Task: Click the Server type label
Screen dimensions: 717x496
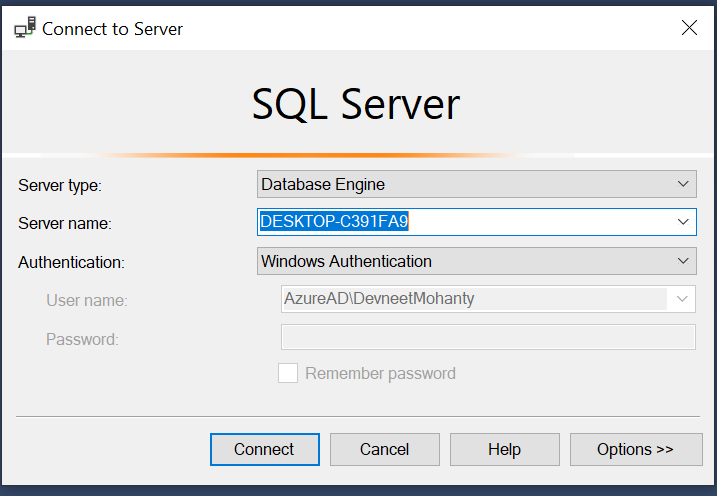Action: click(x=60, y=185)
